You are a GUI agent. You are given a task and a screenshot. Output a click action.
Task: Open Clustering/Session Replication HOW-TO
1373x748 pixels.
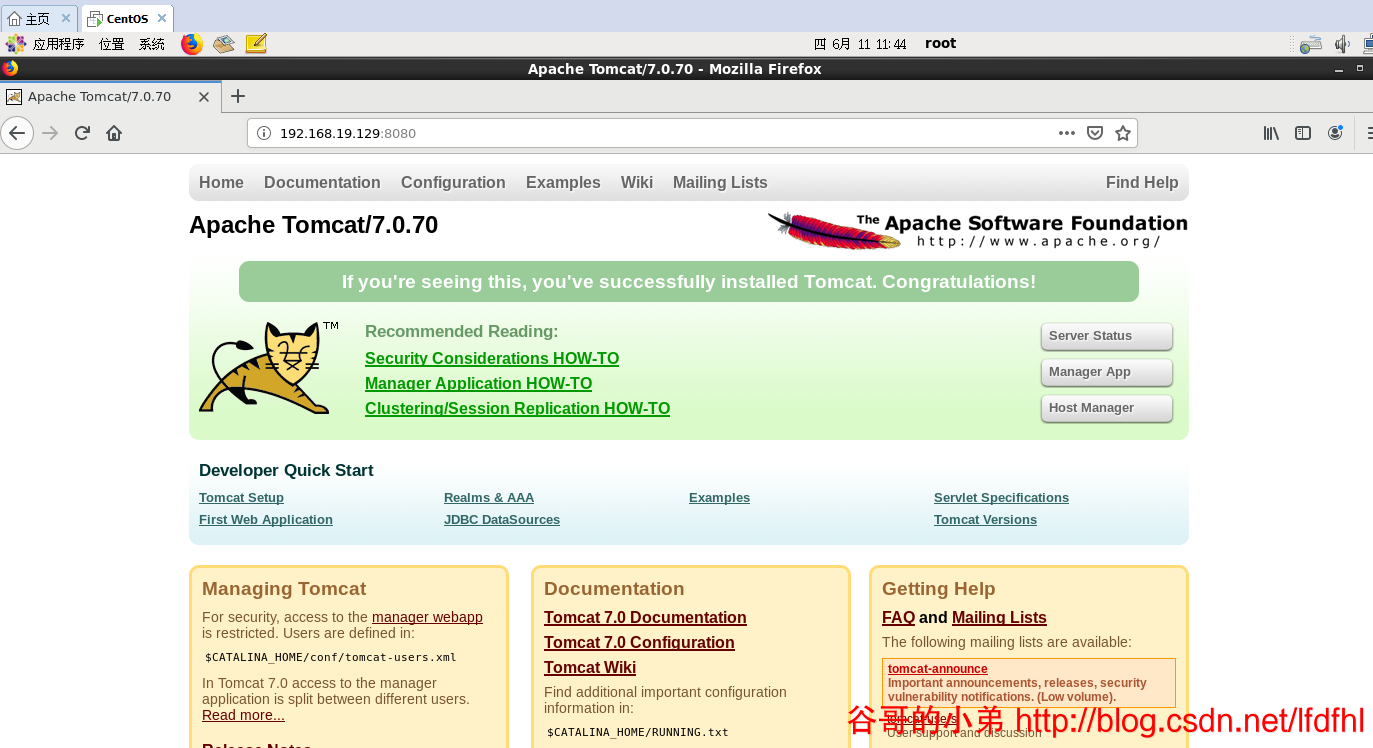tap(517, 408)
